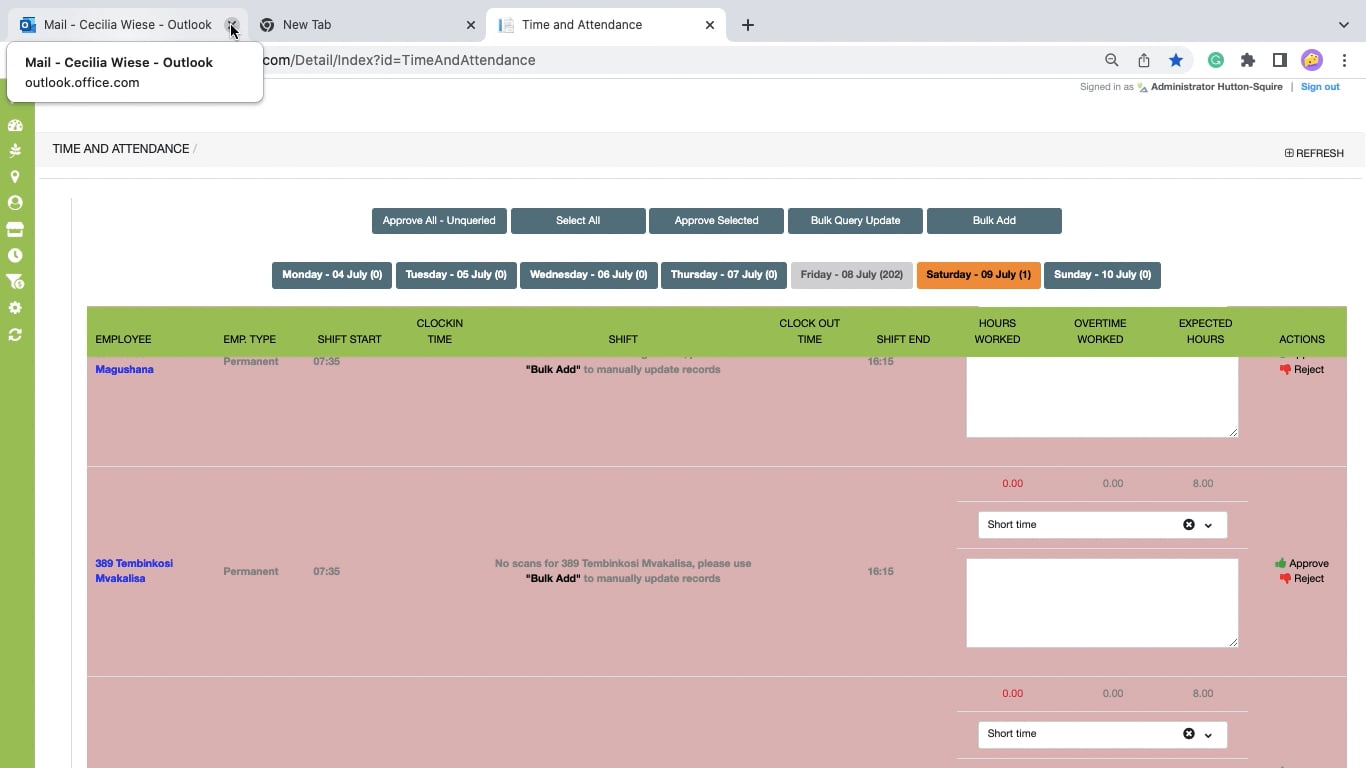Viewport: 1366px width, 768px height.
Task: Reject the 389 Tembinkosi Mvakalisa record
Action: [x=1302, y=578]
